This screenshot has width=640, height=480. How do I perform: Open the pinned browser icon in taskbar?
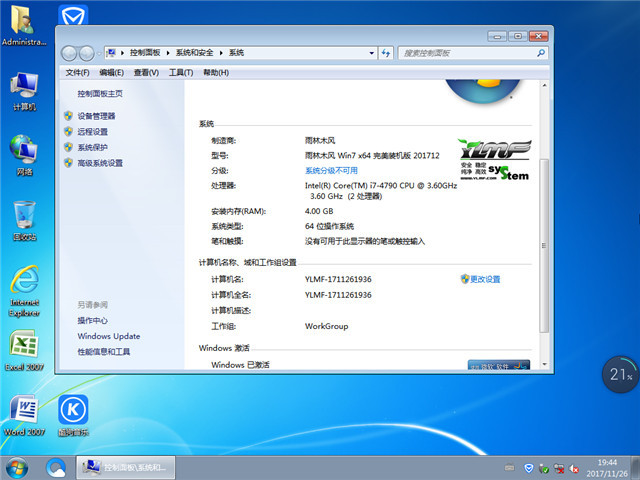[x=56, y=468]
